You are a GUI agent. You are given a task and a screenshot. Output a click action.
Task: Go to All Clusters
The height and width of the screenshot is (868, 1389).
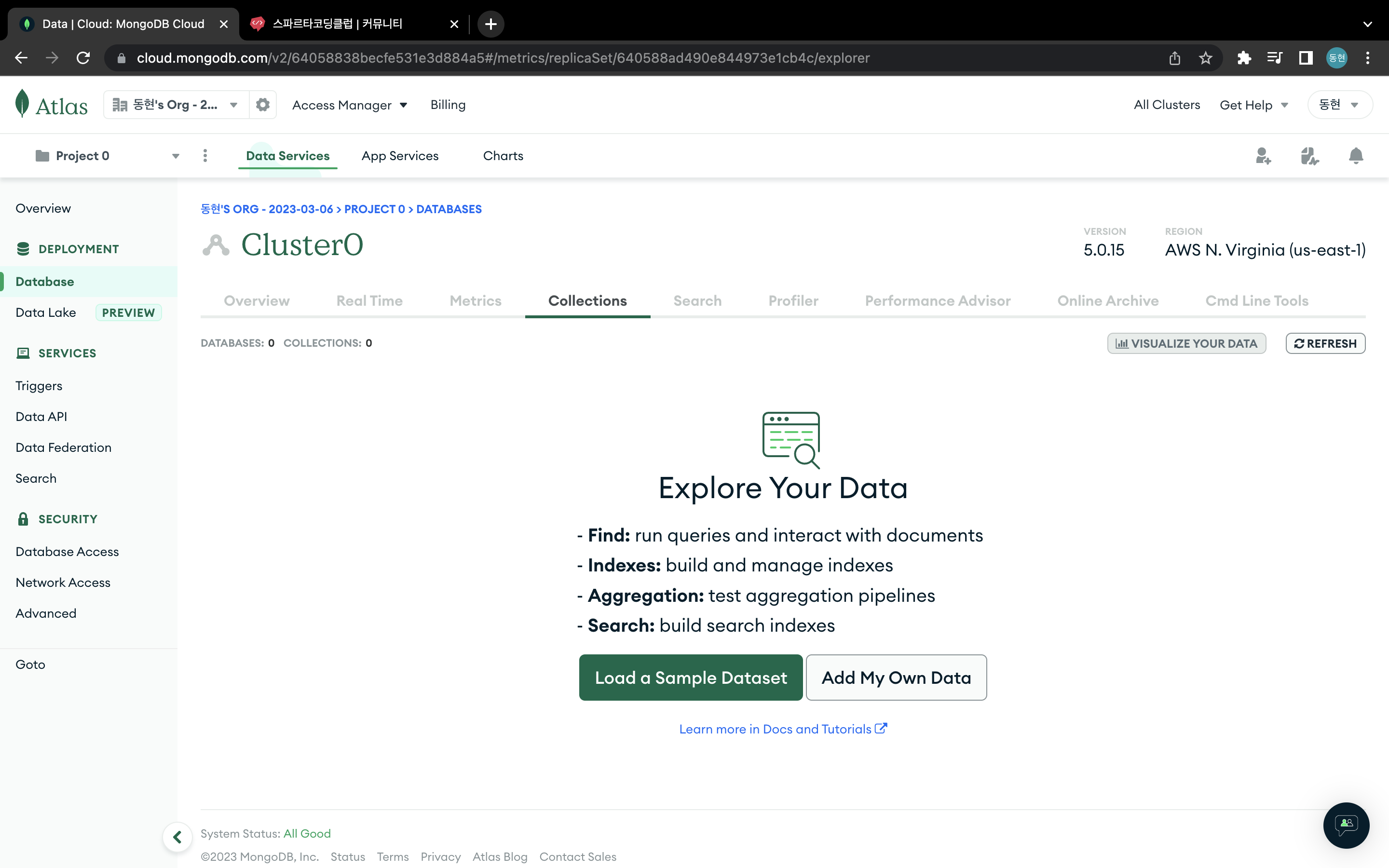[x=1167, y=105]
